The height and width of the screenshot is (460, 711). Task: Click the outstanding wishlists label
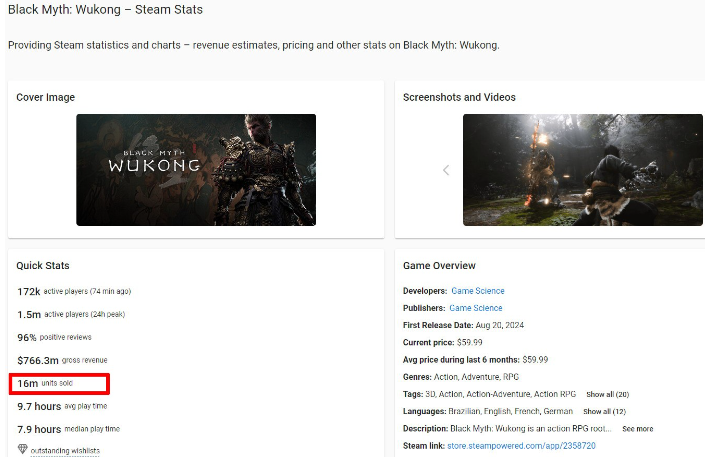coord(65,450)
